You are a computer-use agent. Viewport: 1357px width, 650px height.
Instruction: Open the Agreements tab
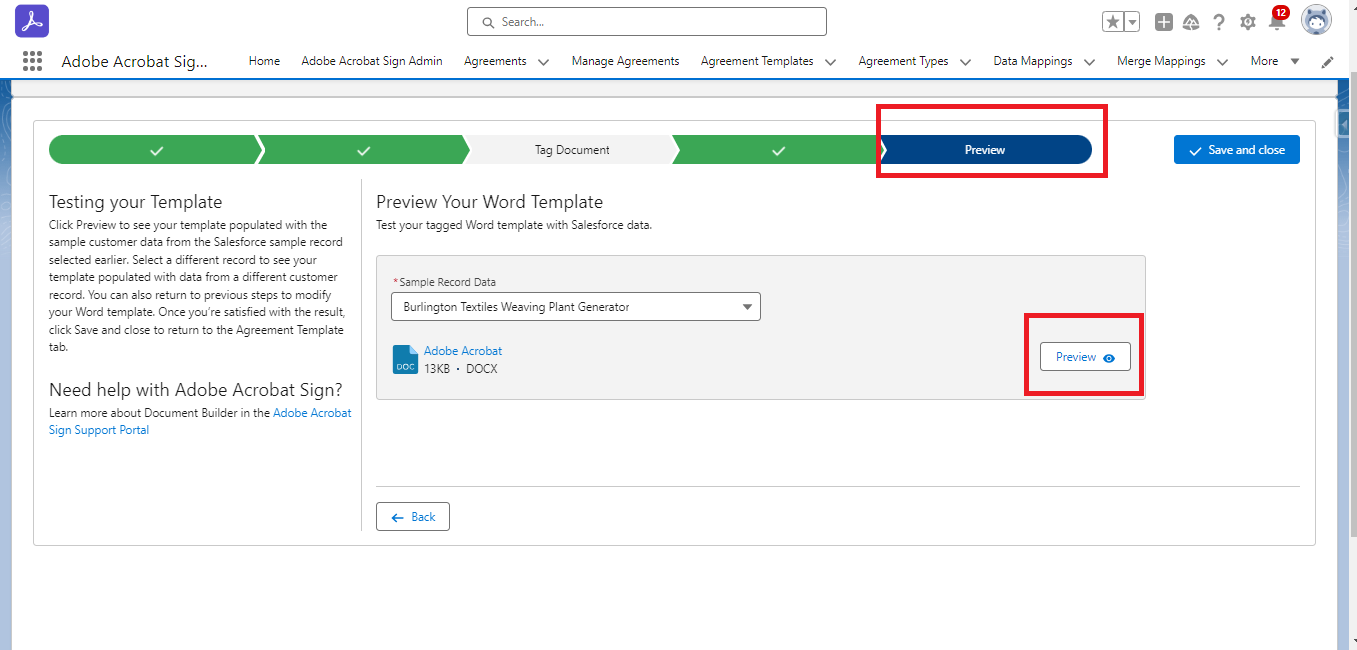pyautogui.click(x=495, y=61)
